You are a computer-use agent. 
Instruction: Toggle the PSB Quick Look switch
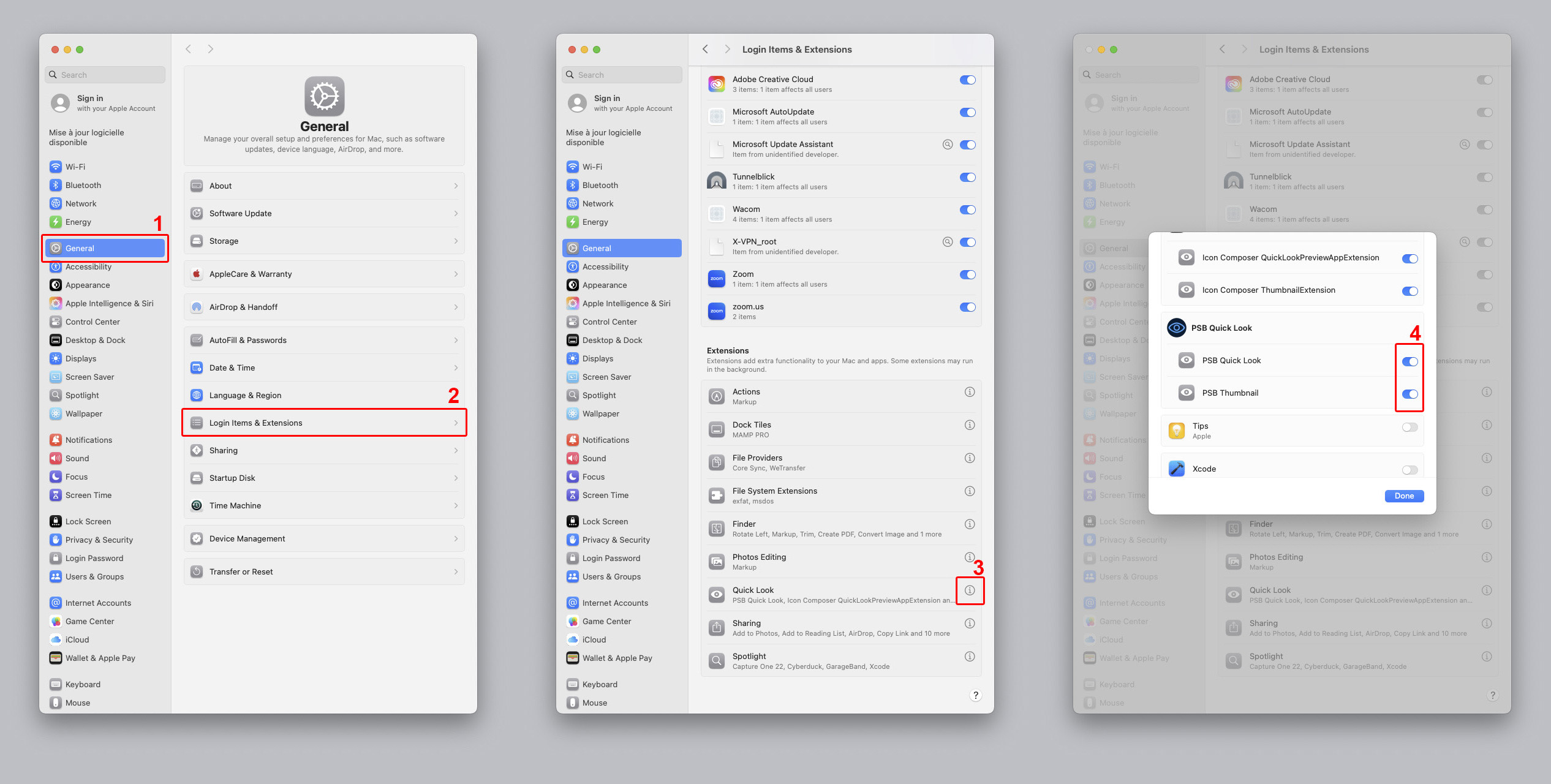coord(1409,361)
